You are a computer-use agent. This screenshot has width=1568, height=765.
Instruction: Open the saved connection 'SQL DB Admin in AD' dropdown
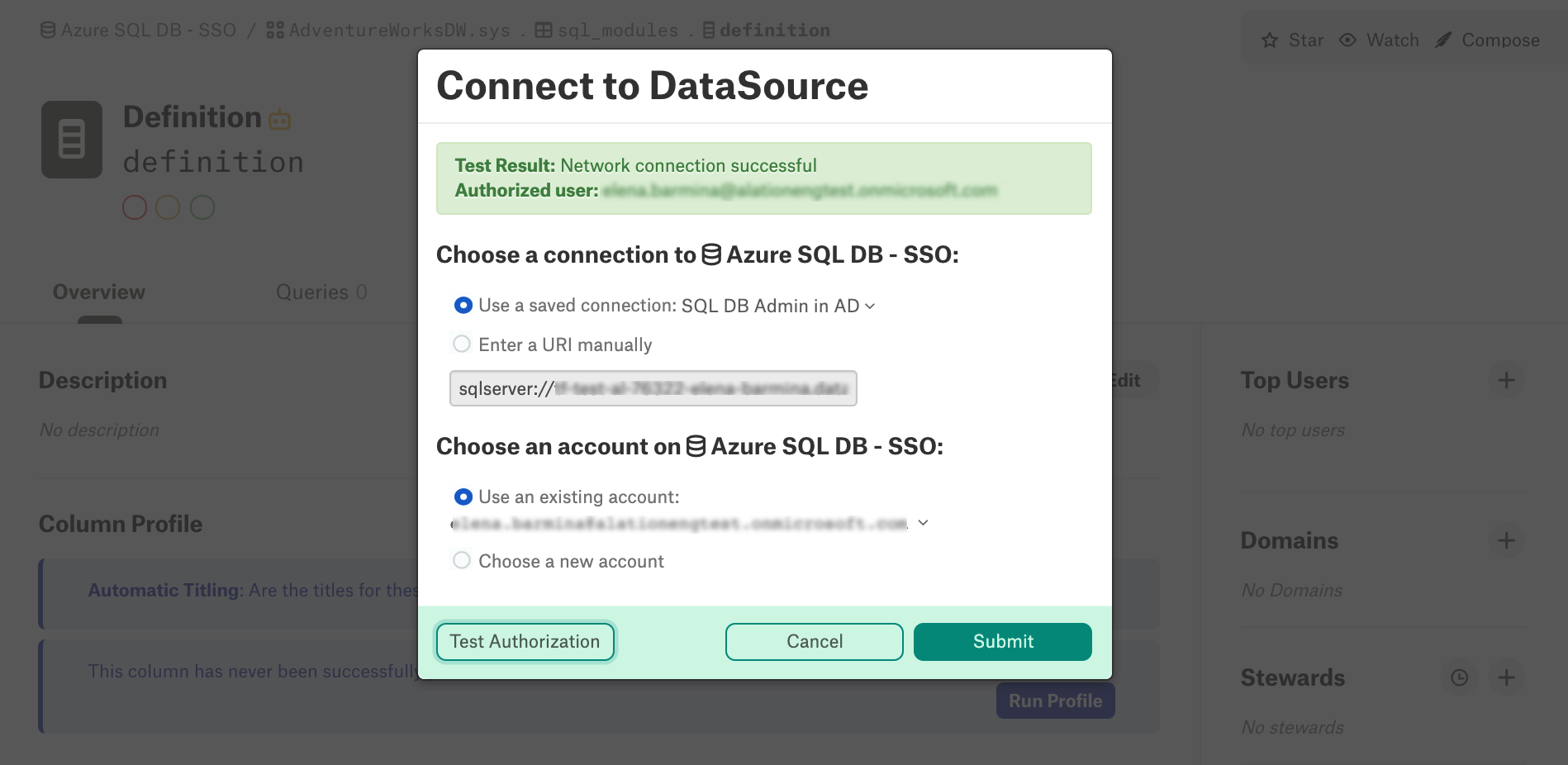[x=778, y=306]
